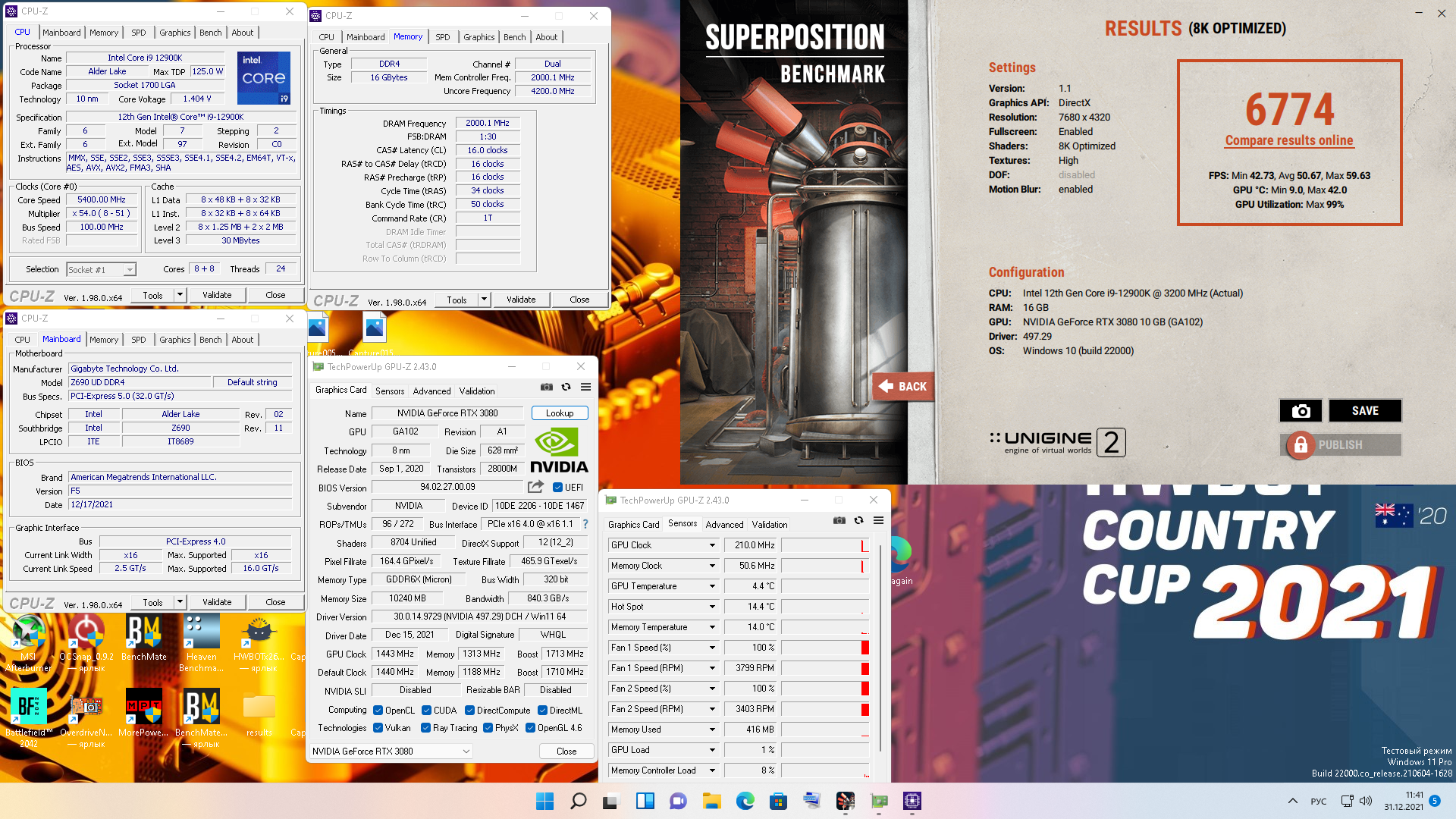Image resolution: width=1456 pixels, height=819 pixels.
Task: Open the Memory Used sensor dropdown arrow
Action: [x=712, y=730]
